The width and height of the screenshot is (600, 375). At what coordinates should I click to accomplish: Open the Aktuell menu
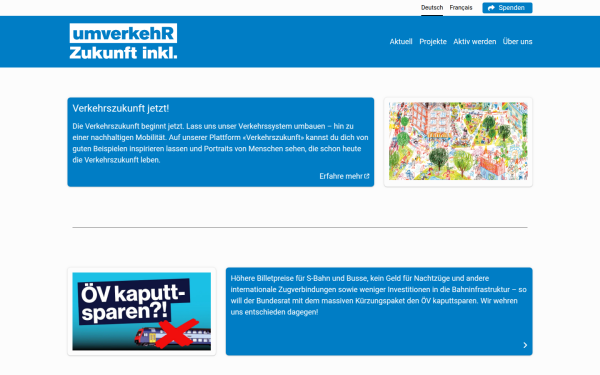coord(401,41)
